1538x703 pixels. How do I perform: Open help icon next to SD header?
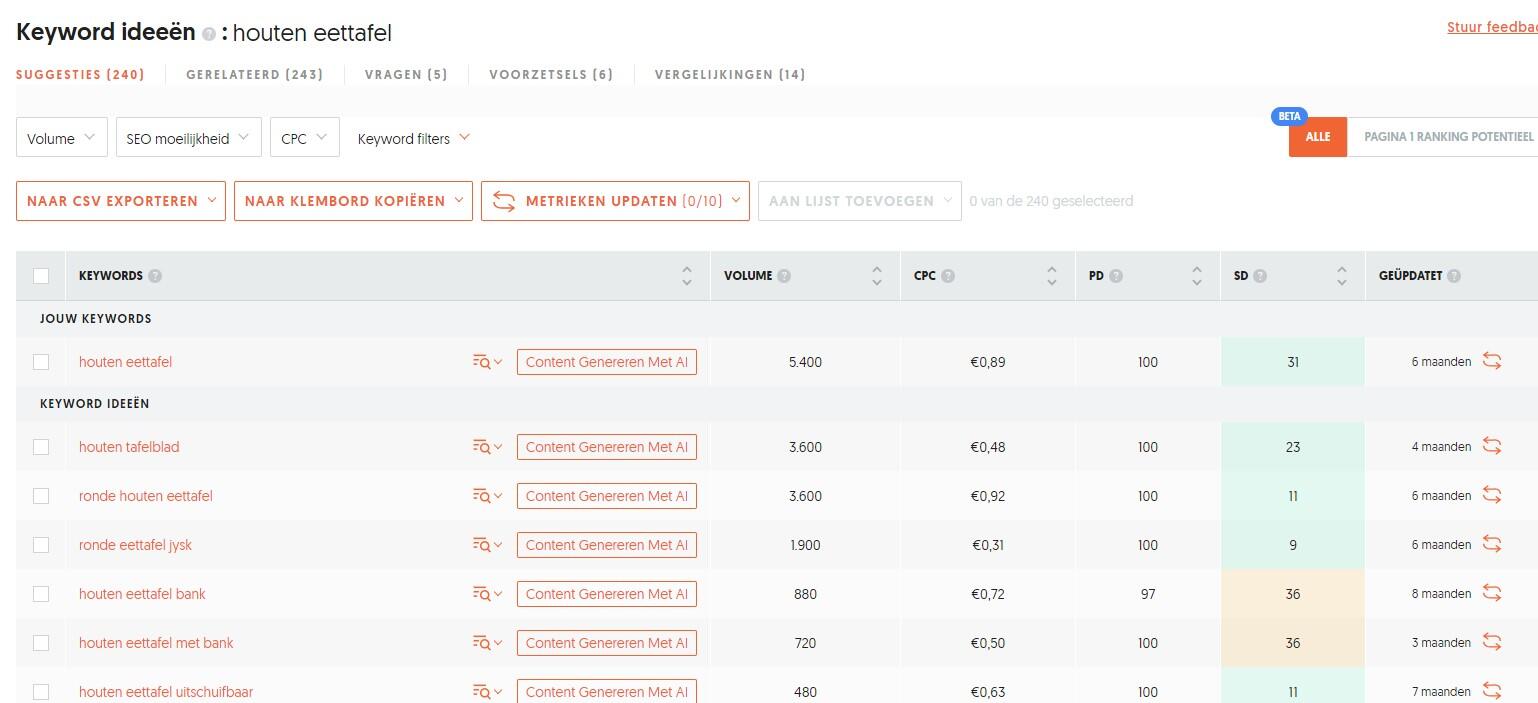click(x=1260, y=276)
